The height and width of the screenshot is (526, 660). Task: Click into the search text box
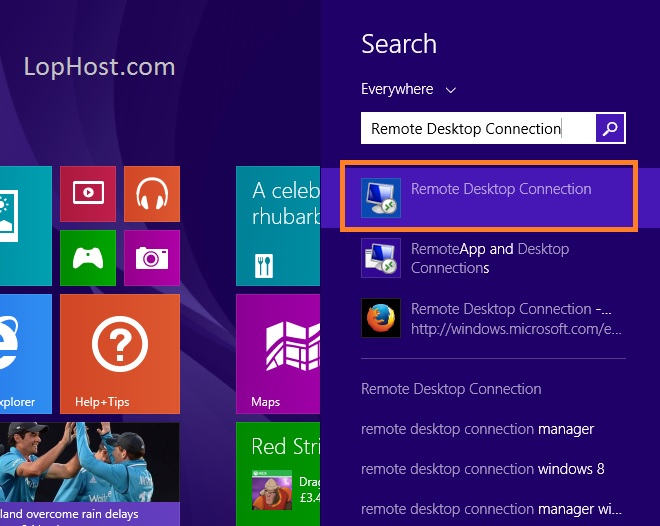[x=478, y=128]
